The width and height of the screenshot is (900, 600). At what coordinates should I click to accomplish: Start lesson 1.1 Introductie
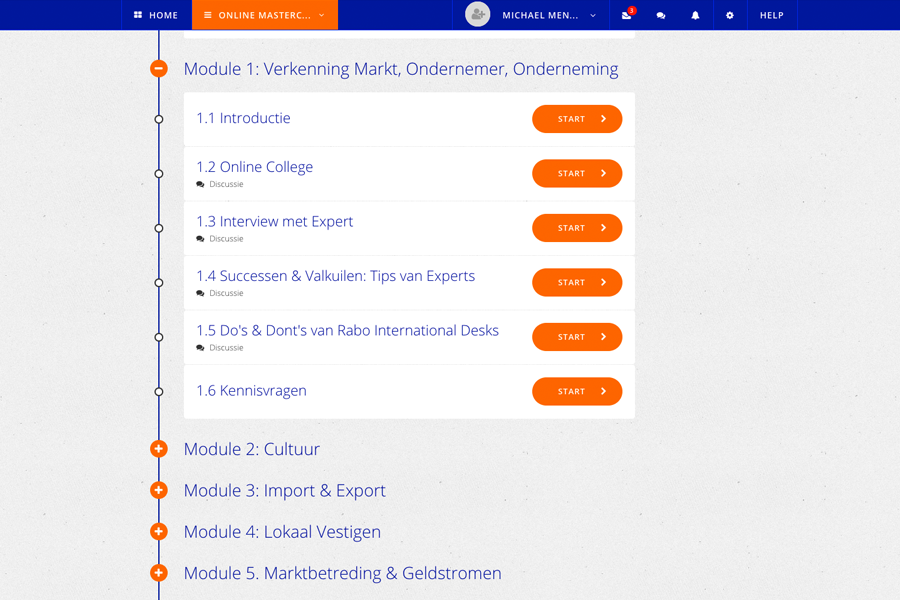click(577, 119)
